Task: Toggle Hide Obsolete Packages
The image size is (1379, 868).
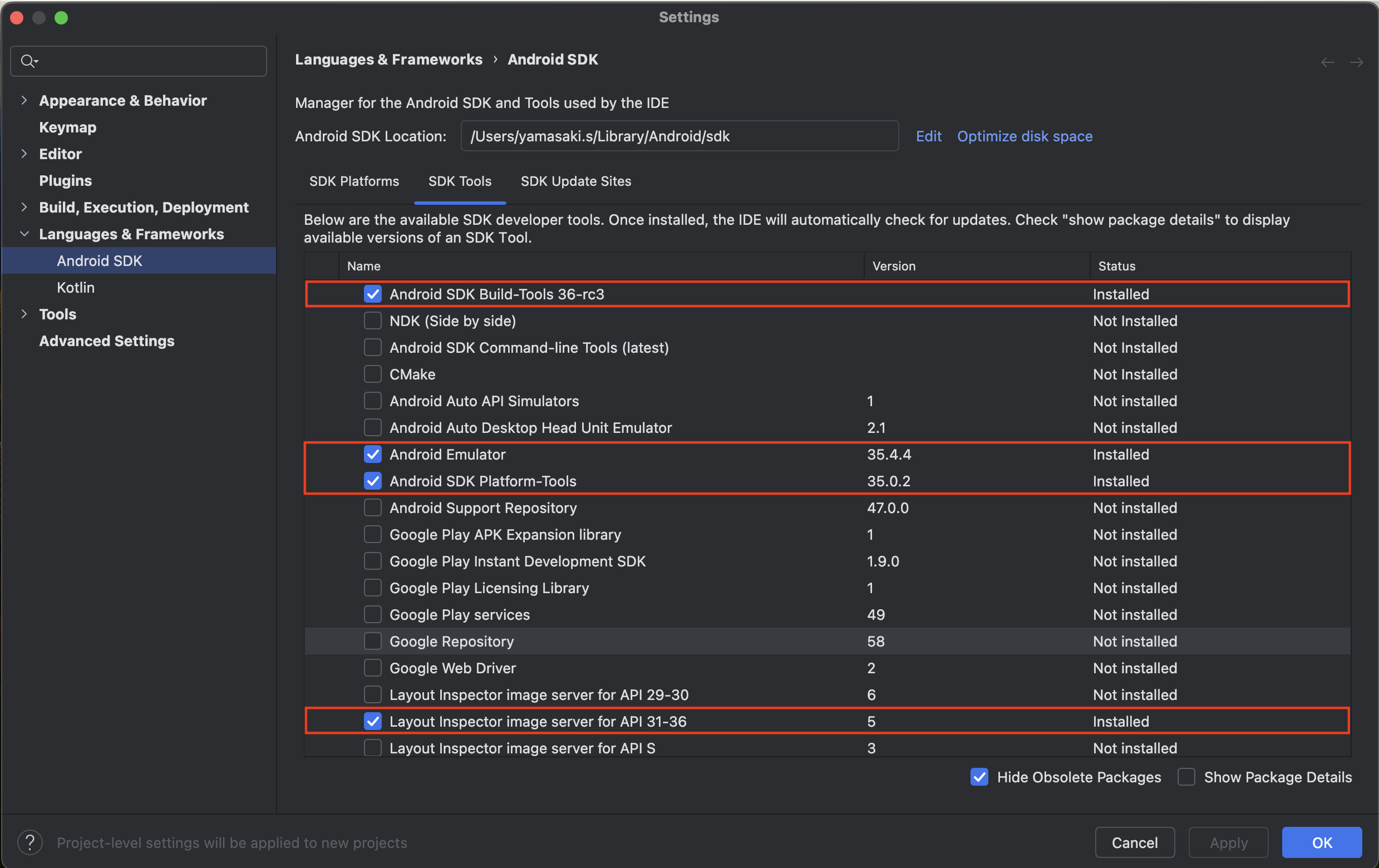Action: pyautogui.click(x=979, y=777)
